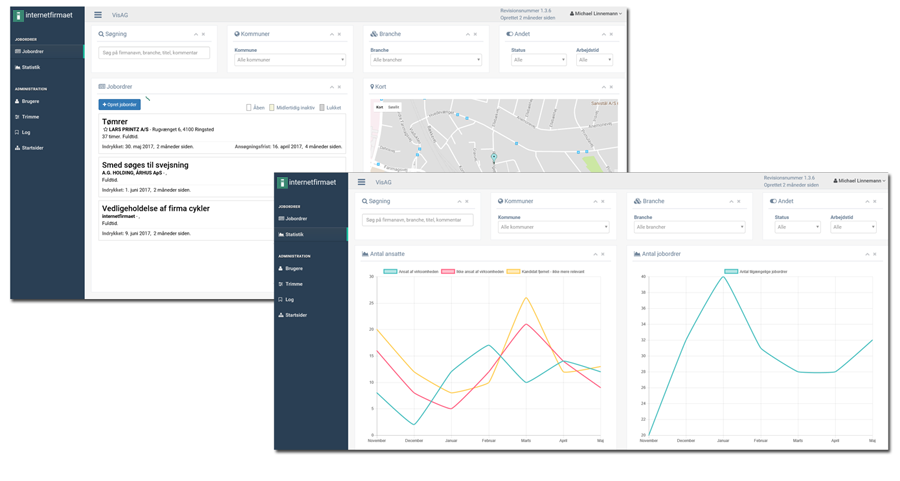
Task: Close the Antal ansatte chart panel
Action: (603, 254)
